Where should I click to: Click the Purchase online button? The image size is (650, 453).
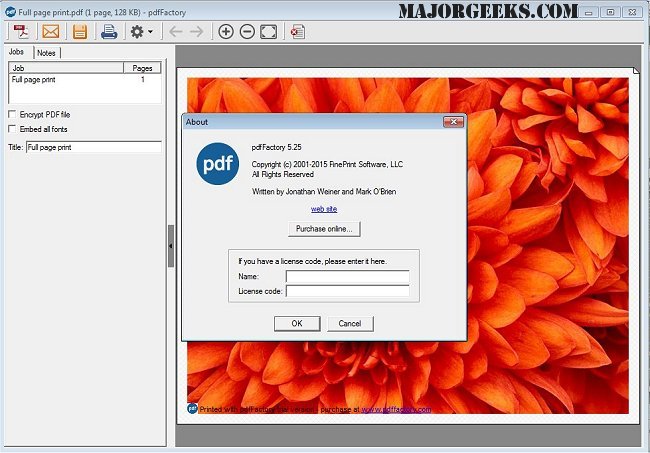pos(324,229)
